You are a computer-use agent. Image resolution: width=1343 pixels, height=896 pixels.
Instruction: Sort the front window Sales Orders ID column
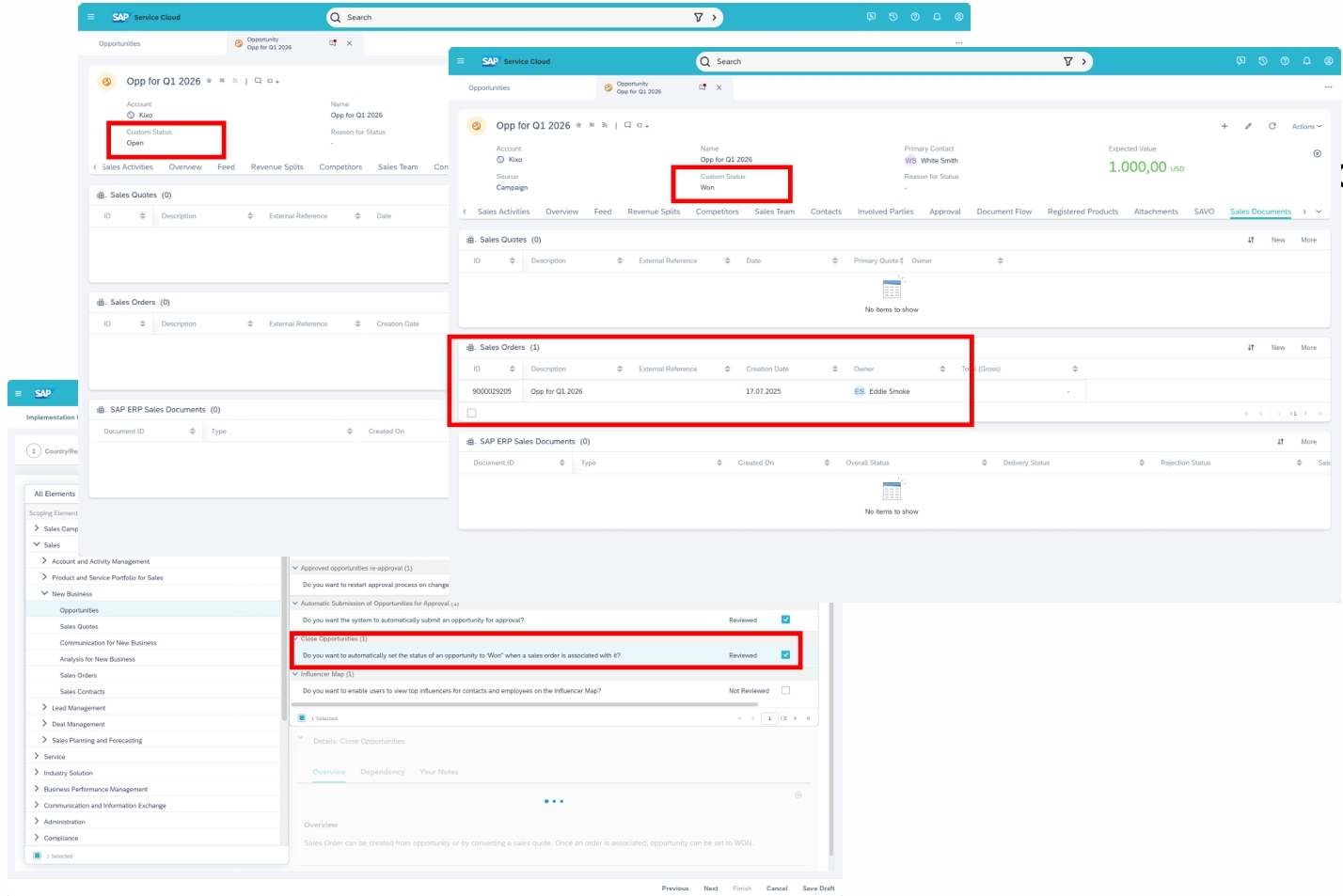[513, 369]
